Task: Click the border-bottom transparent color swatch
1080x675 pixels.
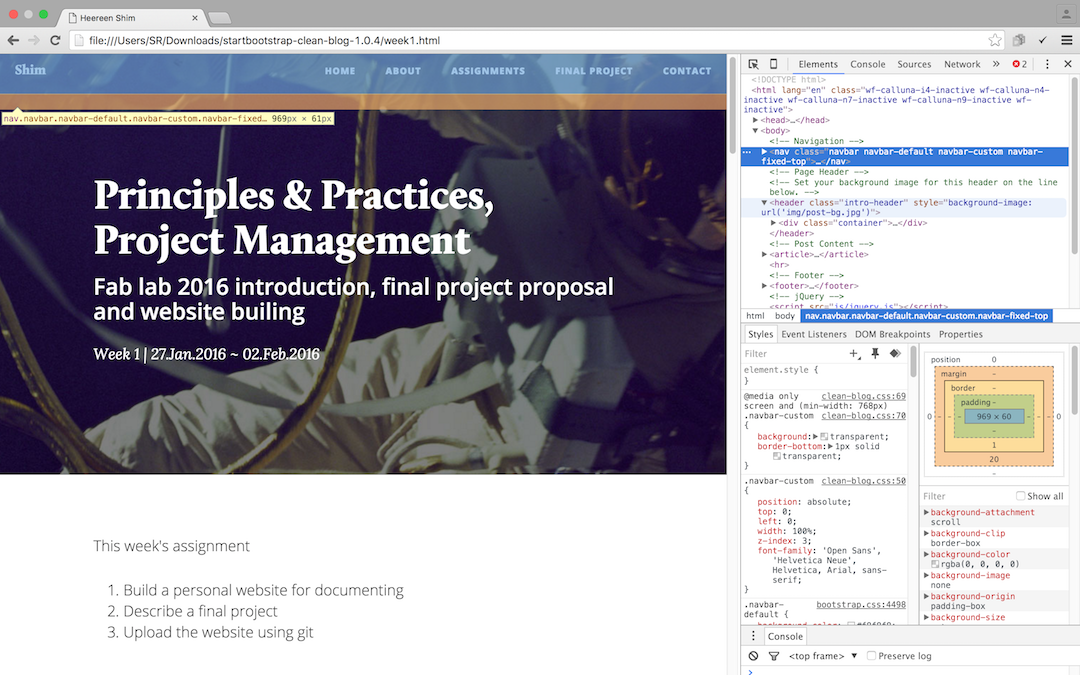Action: pyautogui.click(x=776, y=456)
